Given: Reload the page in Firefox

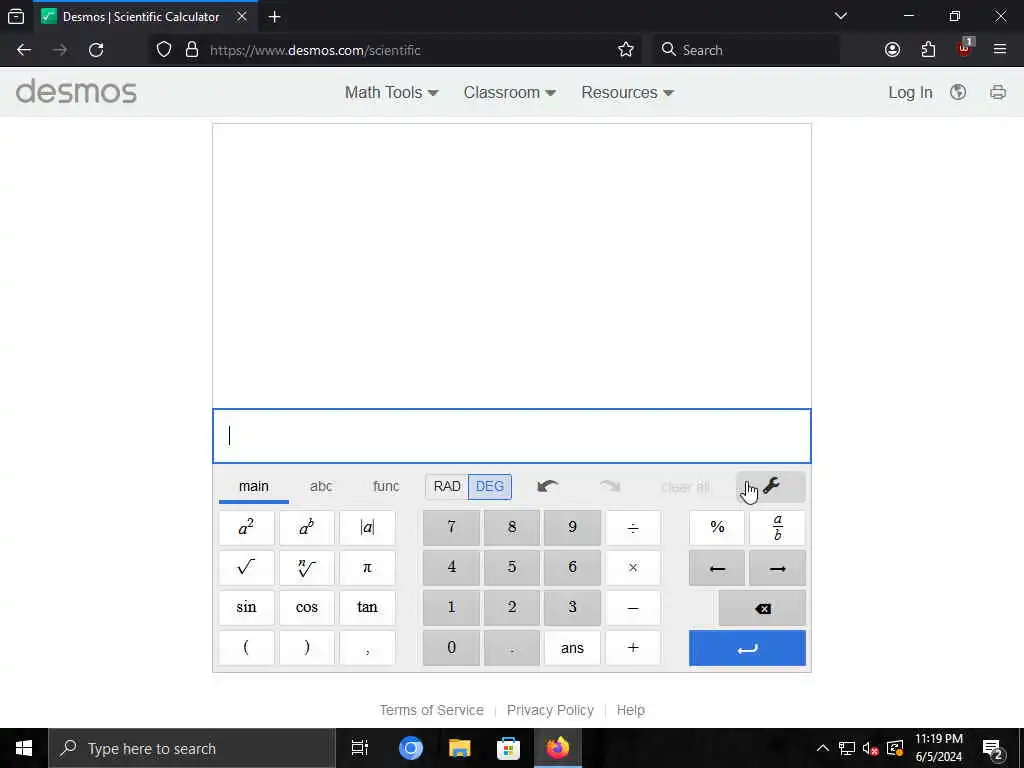Looking at the screenshot, I should [x=96, y=50].
